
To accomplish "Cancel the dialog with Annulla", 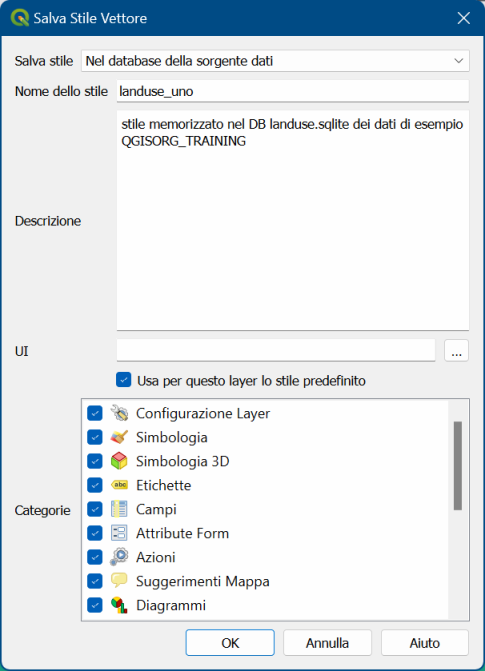I will coord(327,643).
